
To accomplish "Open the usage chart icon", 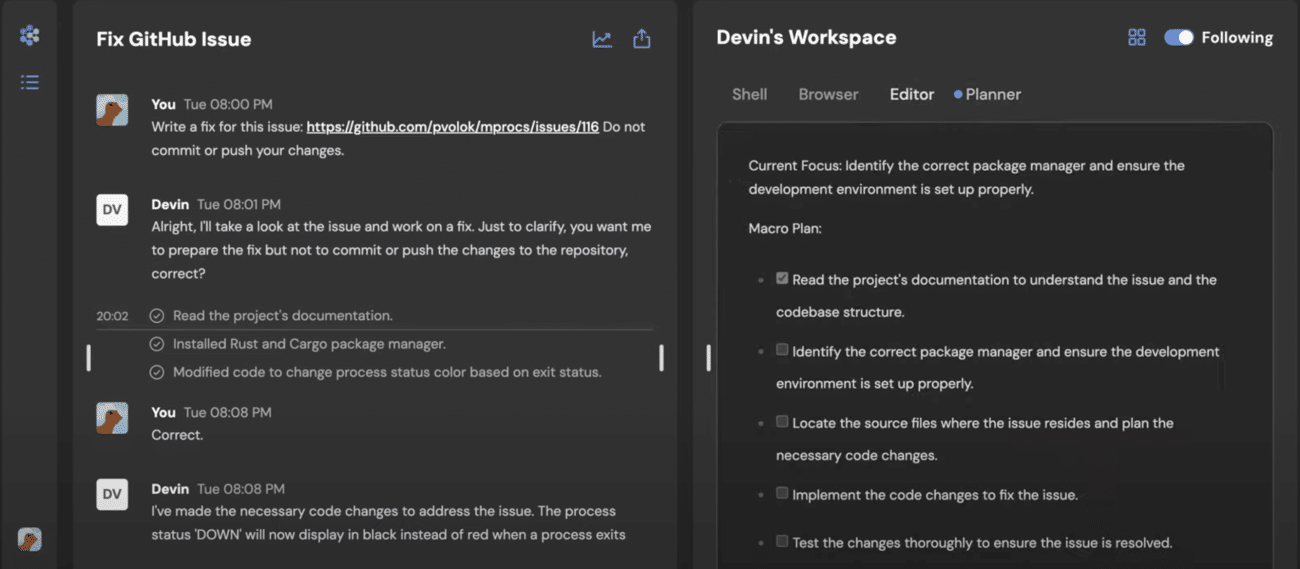I will 602,39.
